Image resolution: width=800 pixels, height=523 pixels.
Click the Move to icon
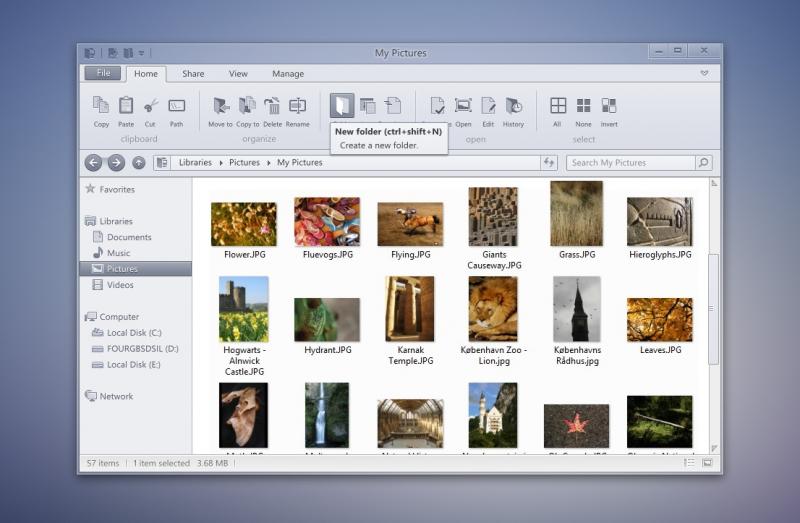(x=221, y=106)
